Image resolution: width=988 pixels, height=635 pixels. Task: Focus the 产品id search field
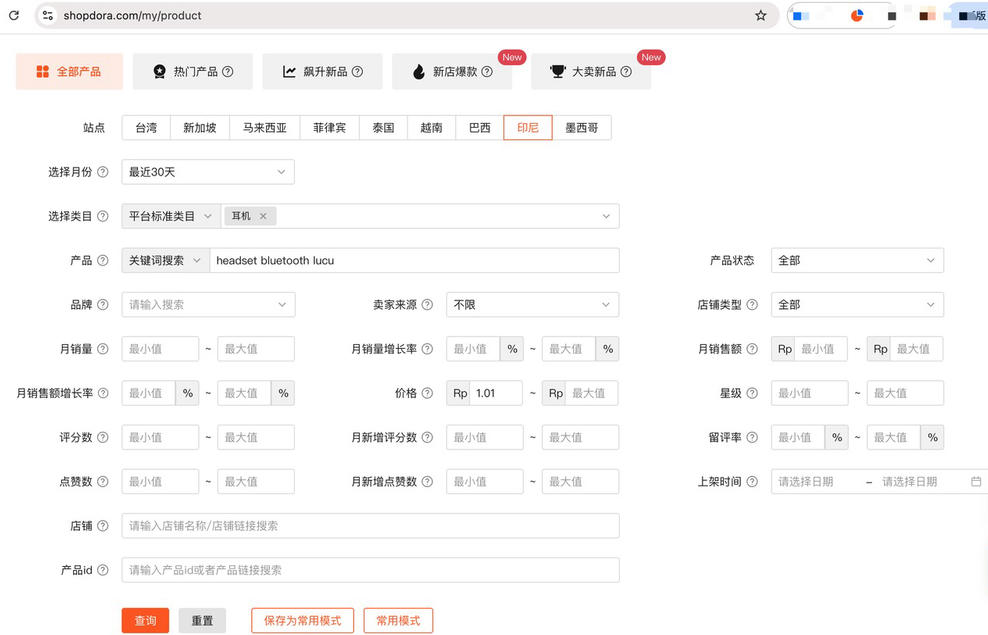coord(370,570)
